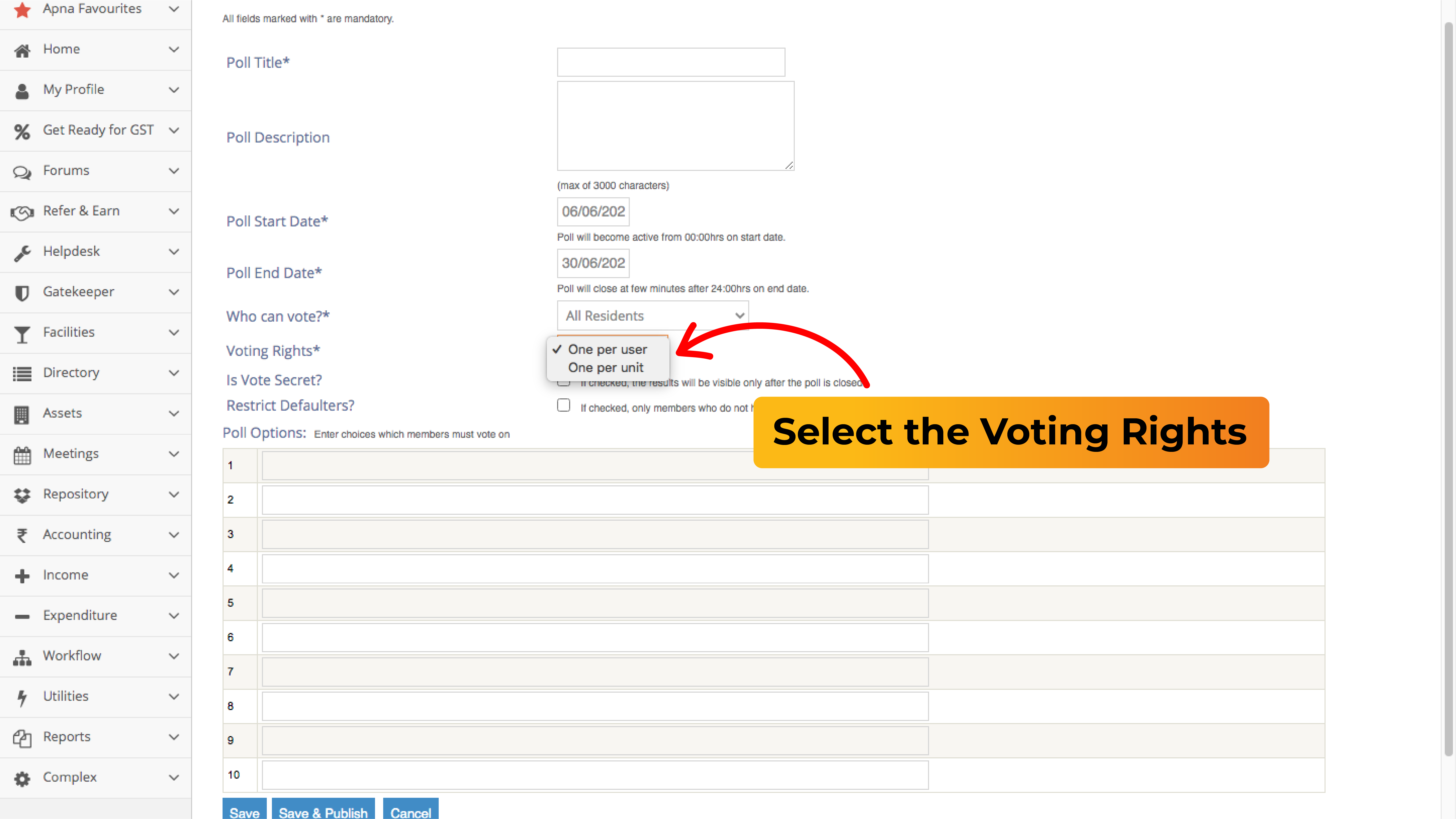
Task: Click the Poll Title input field
Action: point(671,62)
